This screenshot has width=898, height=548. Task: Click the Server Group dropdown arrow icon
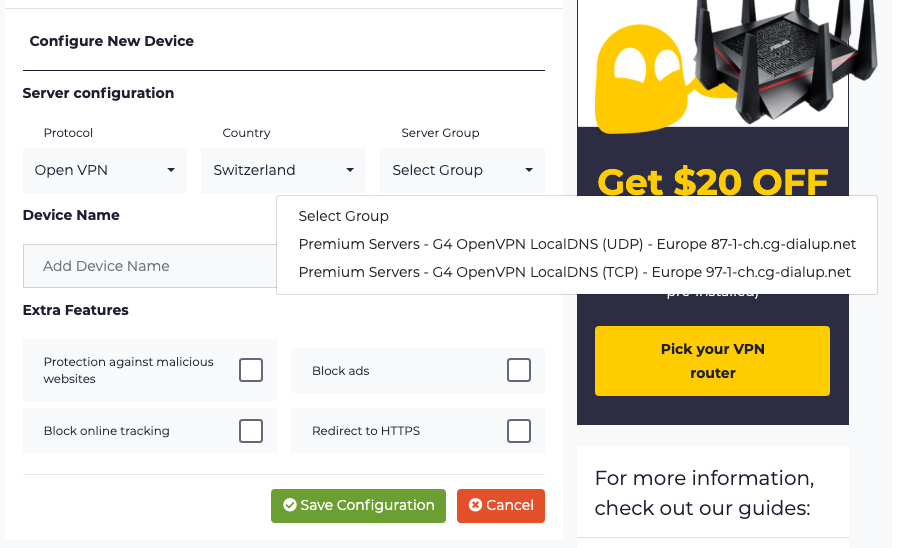click(529, 170)
